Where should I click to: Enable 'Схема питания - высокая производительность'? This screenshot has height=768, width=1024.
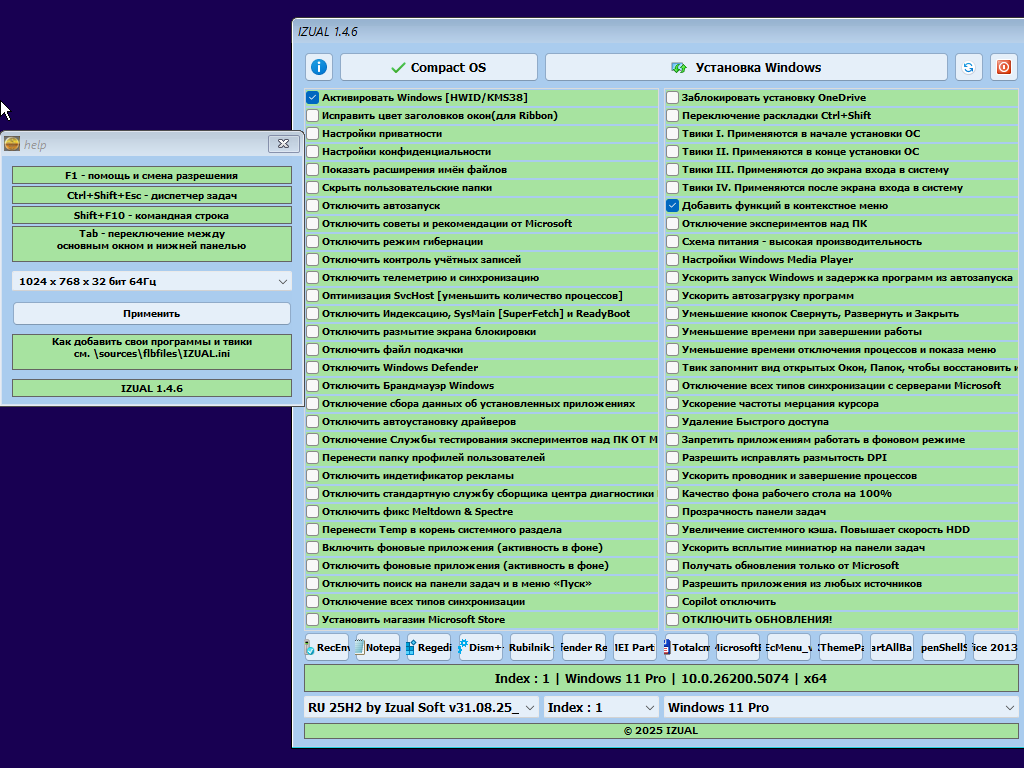pos(673,241)
